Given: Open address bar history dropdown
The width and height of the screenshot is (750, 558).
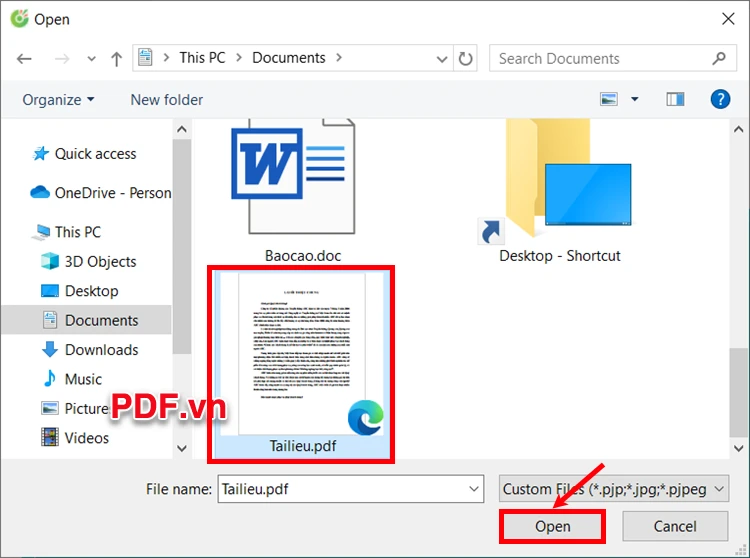Looking at the screenshot, I should 442,59.
